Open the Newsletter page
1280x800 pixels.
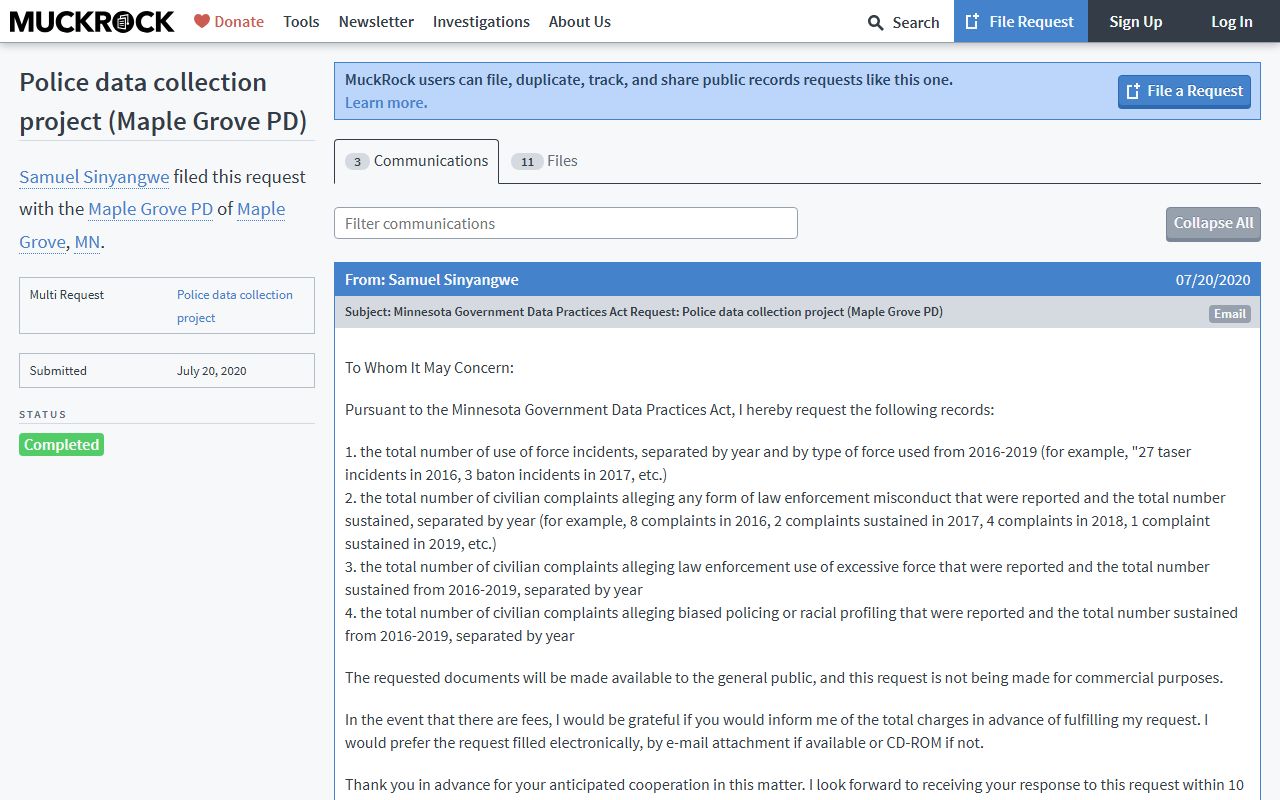click(376, 21)
